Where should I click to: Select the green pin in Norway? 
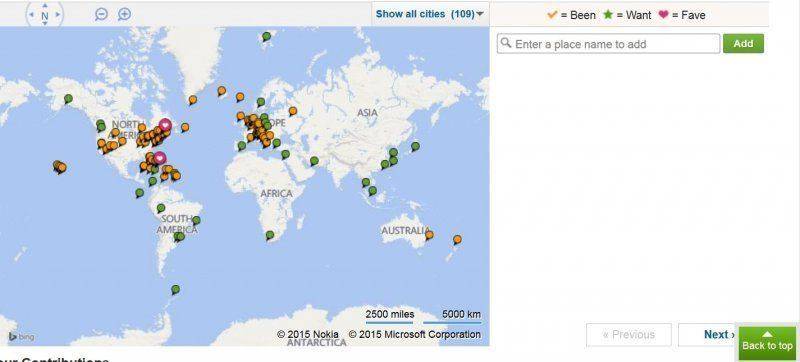click(261, 102)
